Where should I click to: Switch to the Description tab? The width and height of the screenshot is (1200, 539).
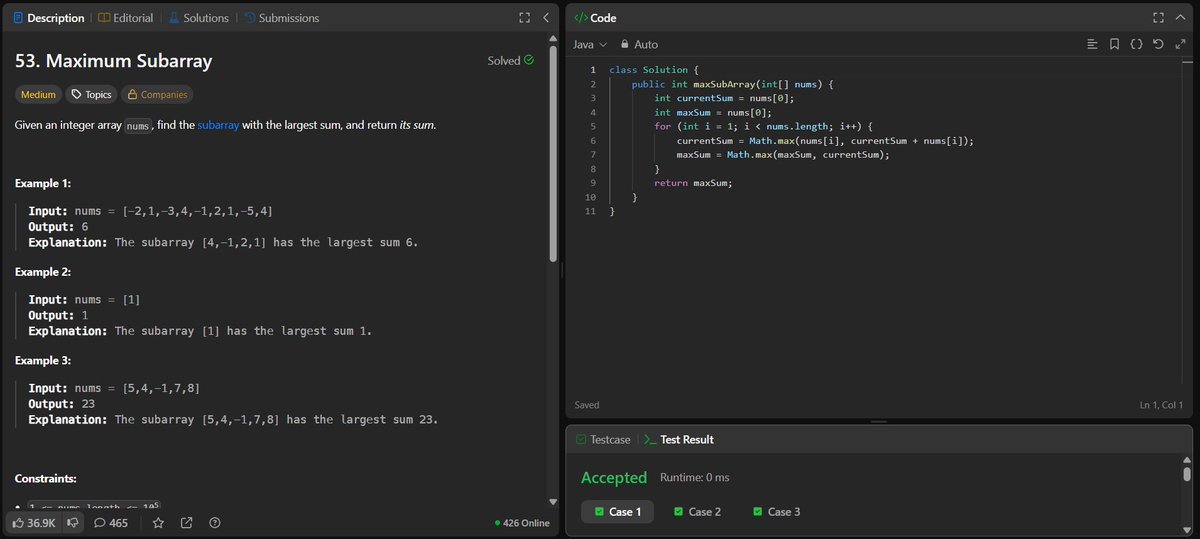point(50,18)
